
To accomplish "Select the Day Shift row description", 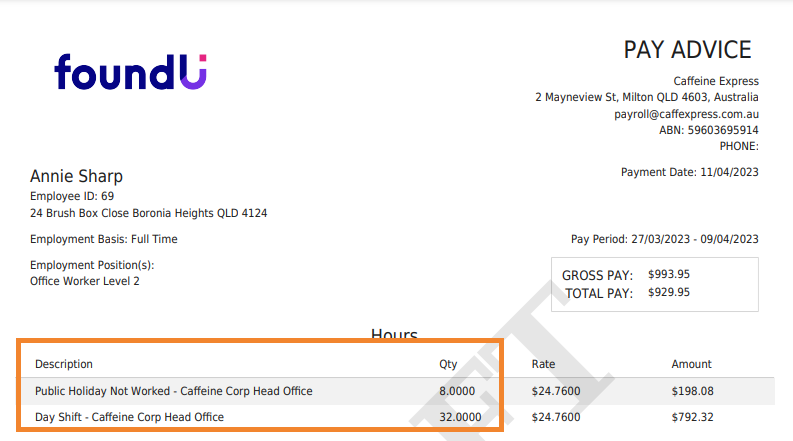I will pyautogui.click(x=129, y=417).
